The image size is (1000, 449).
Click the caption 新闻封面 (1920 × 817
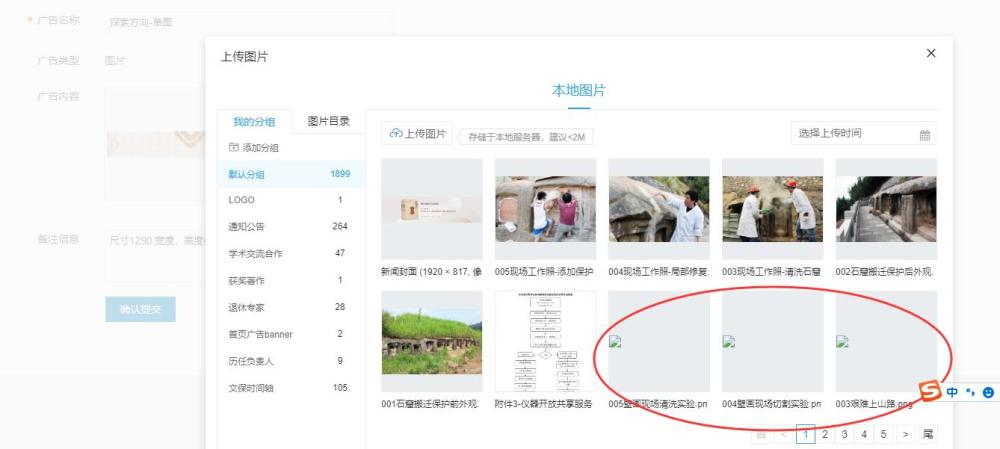[x=431, y=272]
